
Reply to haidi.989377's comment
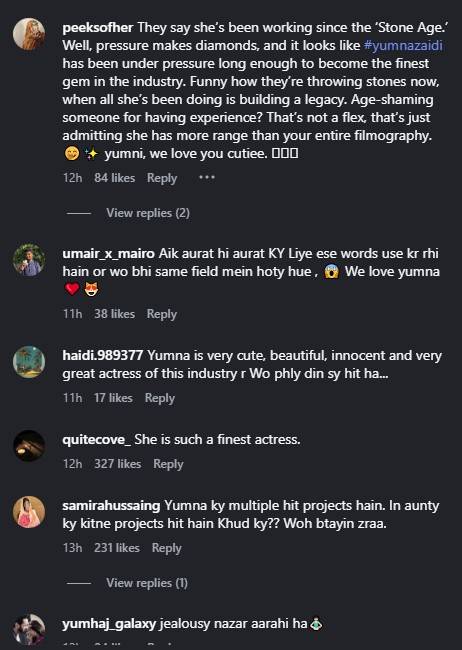tap(160, 398)
